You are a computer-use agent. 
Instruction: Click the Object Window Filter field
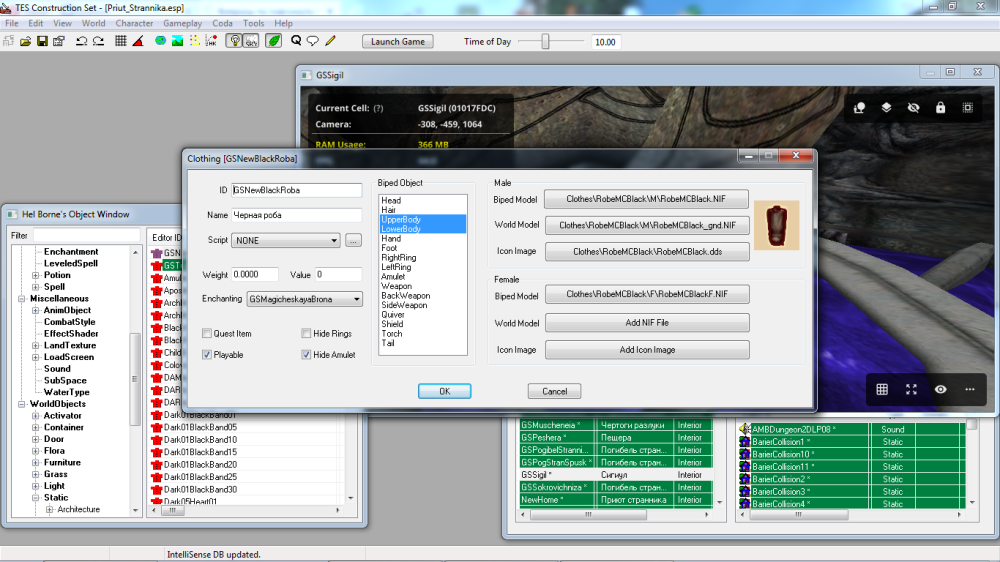tap(86, 235)
